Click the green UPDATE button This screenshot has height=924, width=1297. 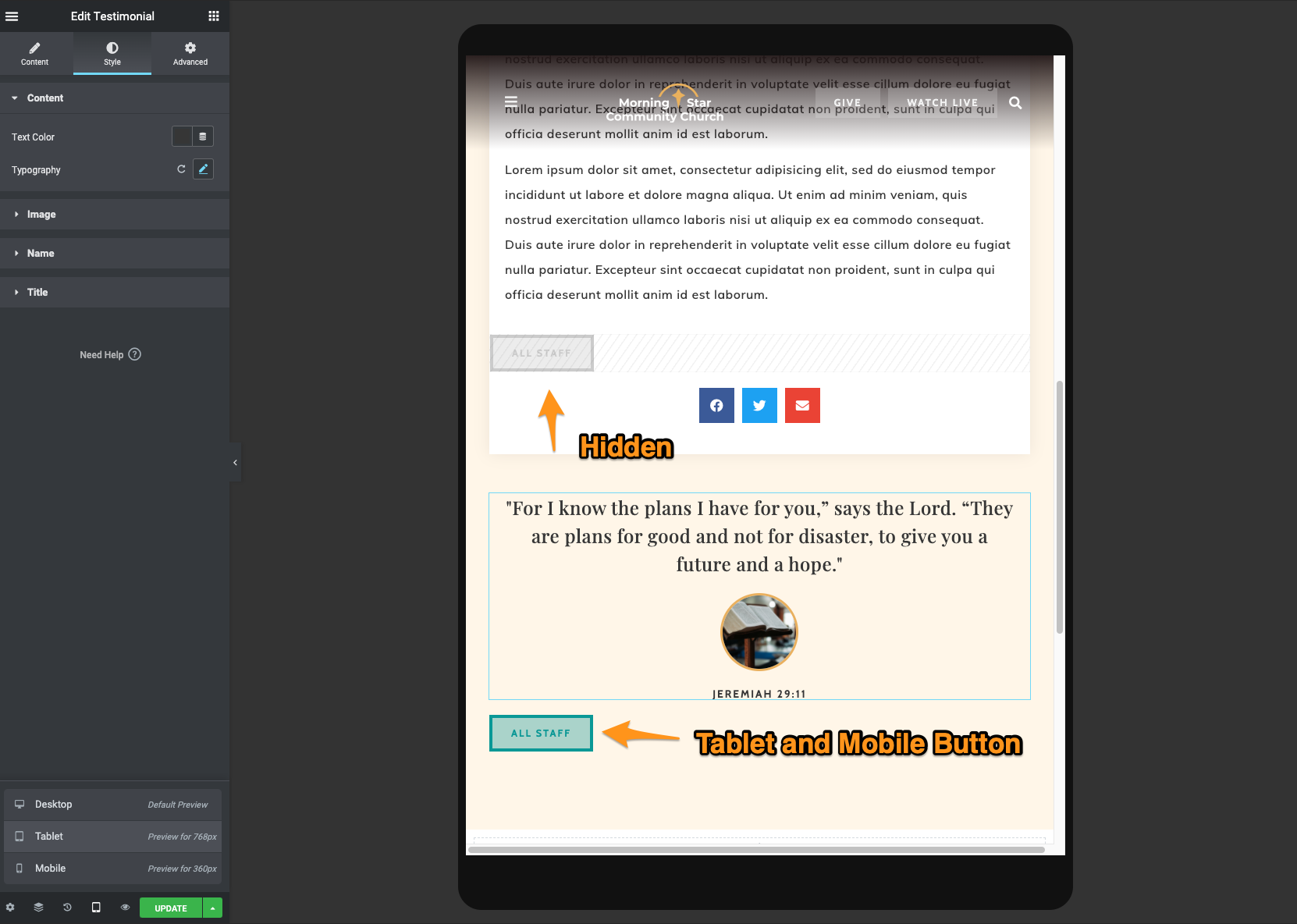(x=171, y=908)
